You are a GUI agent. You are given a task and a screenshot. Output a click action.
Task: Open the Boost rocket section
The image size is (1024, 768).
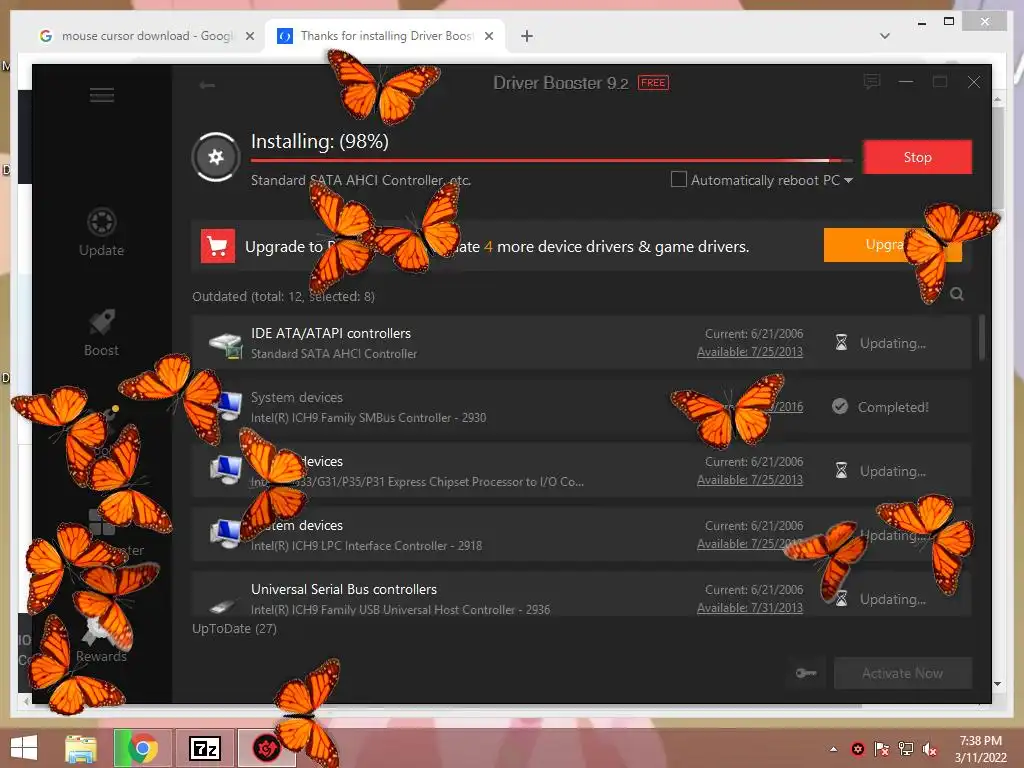(101, 332)
